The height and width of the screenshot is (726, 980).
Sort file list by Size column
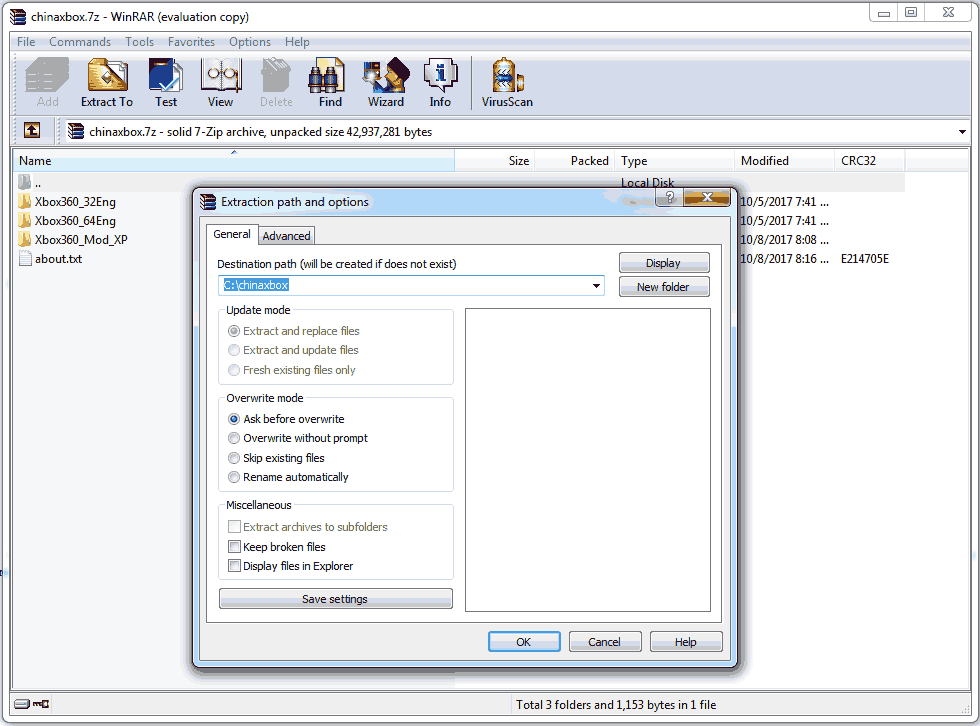[494, 161]
